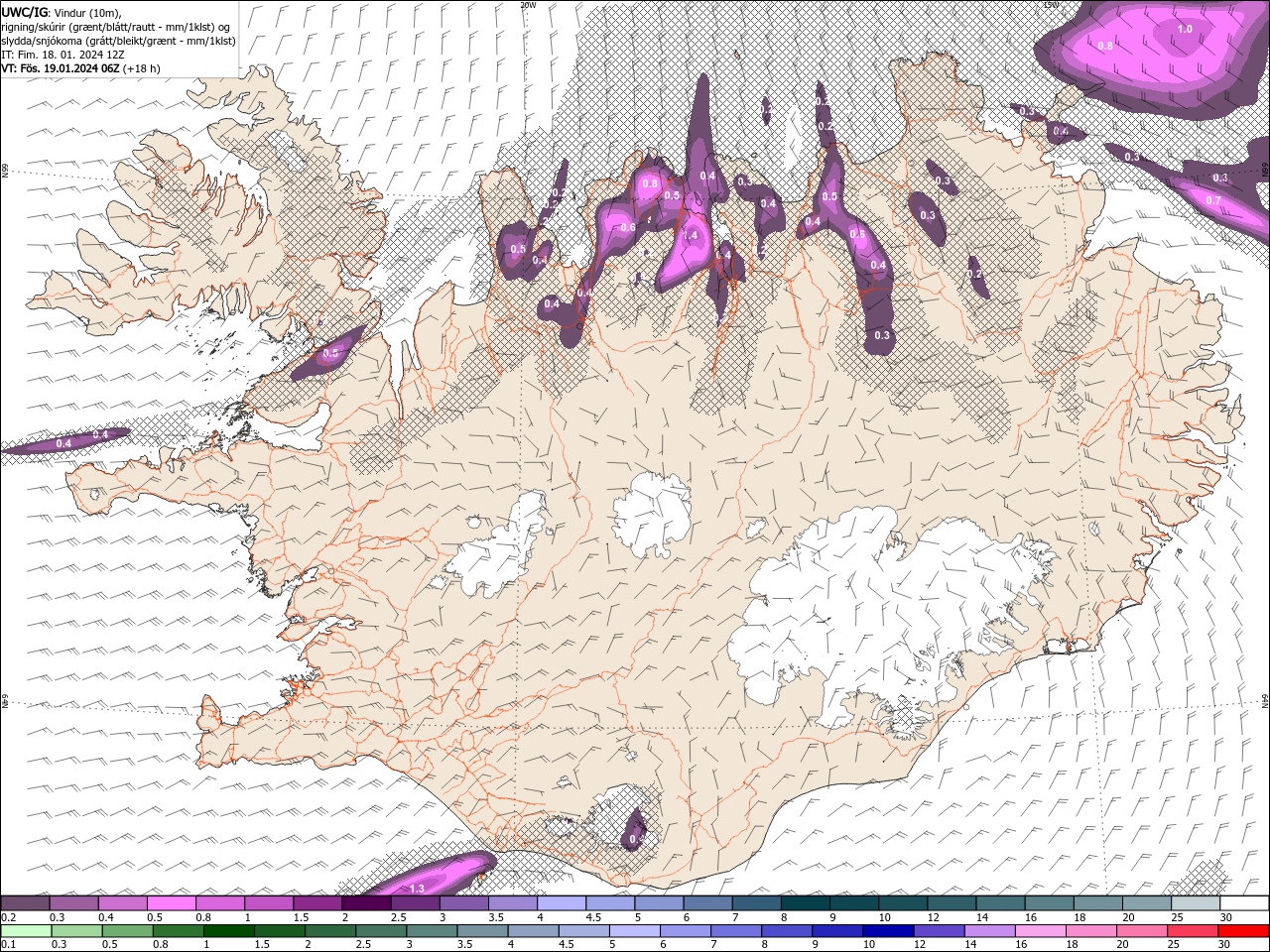Pick dark purple top-row swatch between 2 and 2.5
Screen dimensions: 1270x952
pyautogui.click(x=366, y=903)
